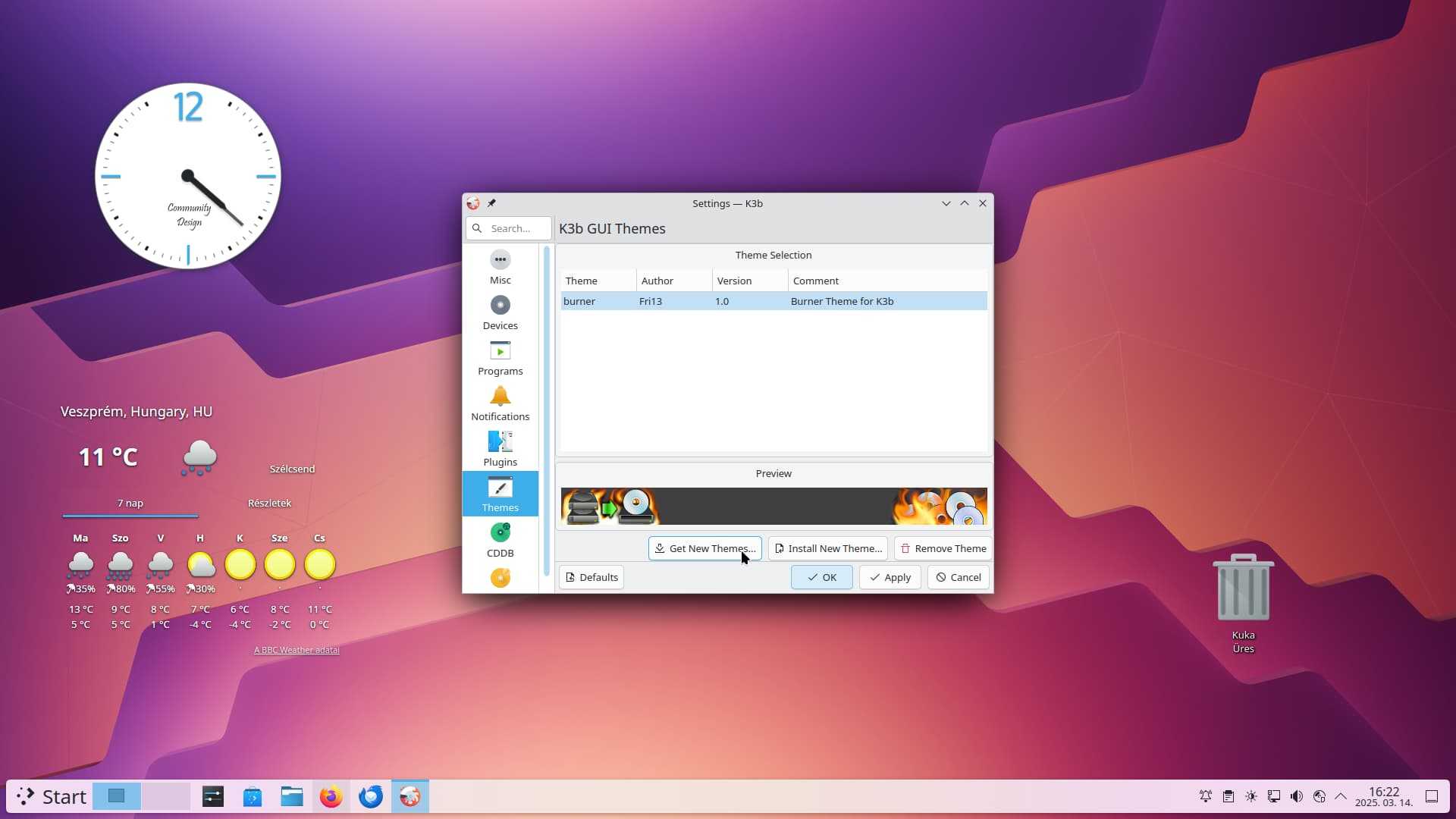Image resolution: width=1456 pixels, height=819 pixels.
Task: Launch Thunderbird from the taskbar
Action: (x=371, y=796)
